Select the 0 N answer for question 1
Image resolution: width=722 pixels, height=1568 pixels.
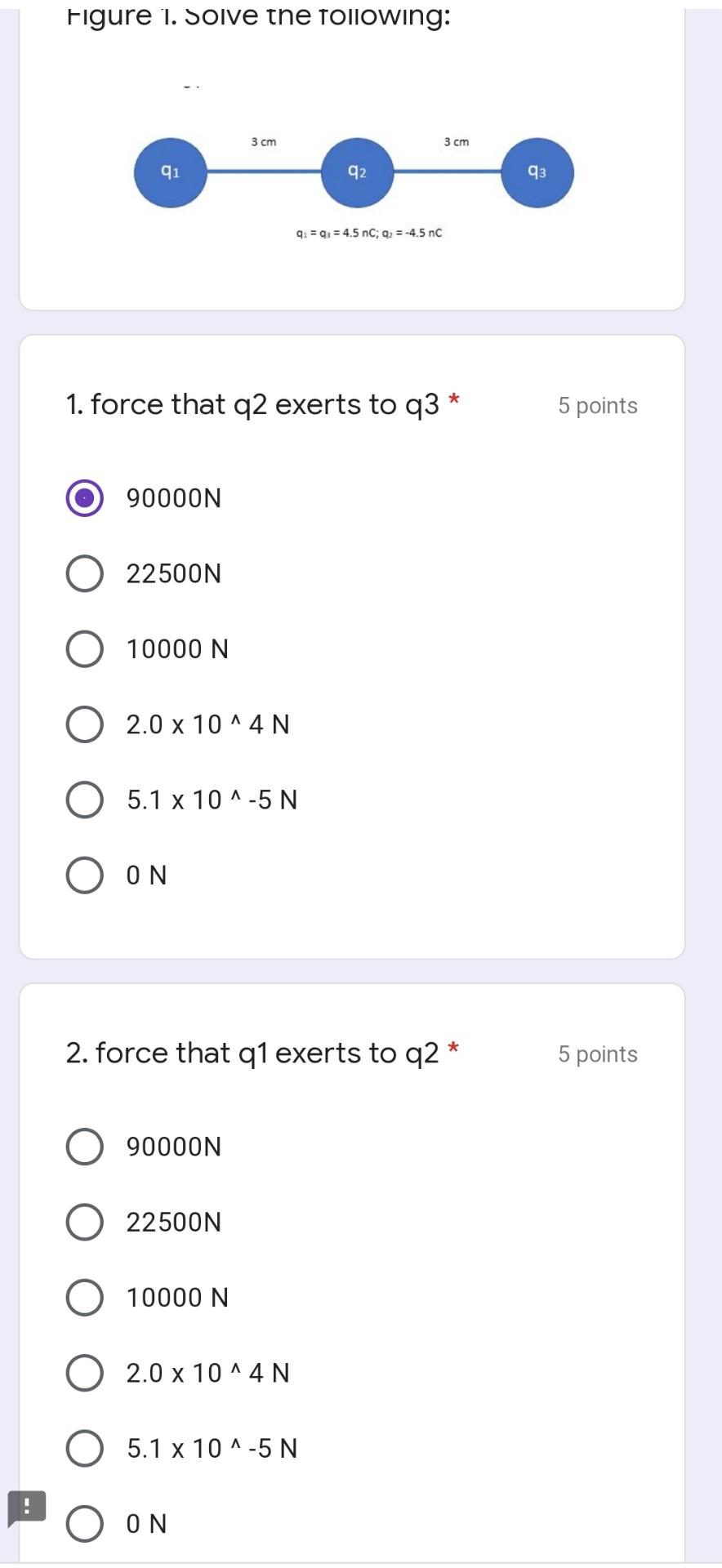[x=83, y=875]
